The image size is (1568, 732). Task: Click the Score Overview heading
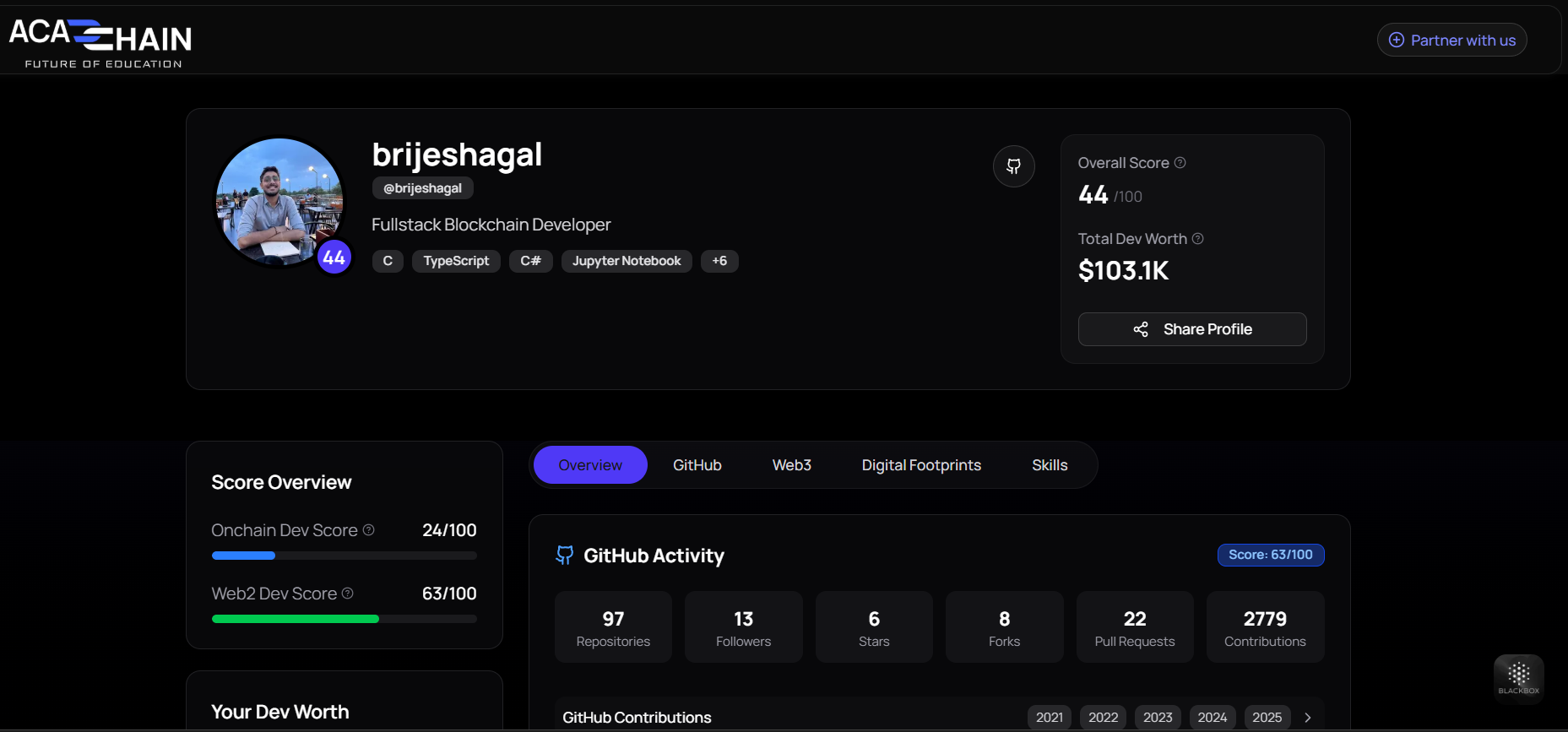click(281, 482)
